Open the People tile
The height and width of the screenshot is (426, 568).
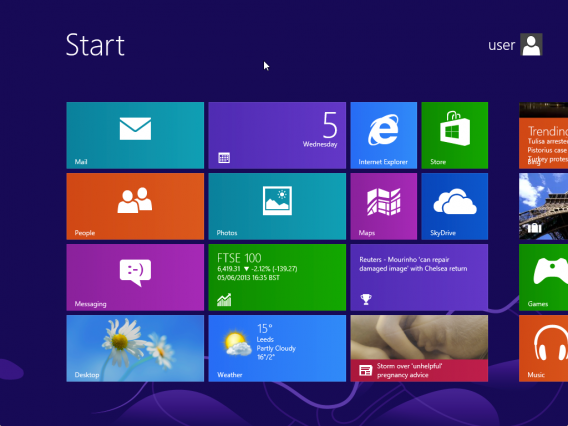click(x=135, y=206)
